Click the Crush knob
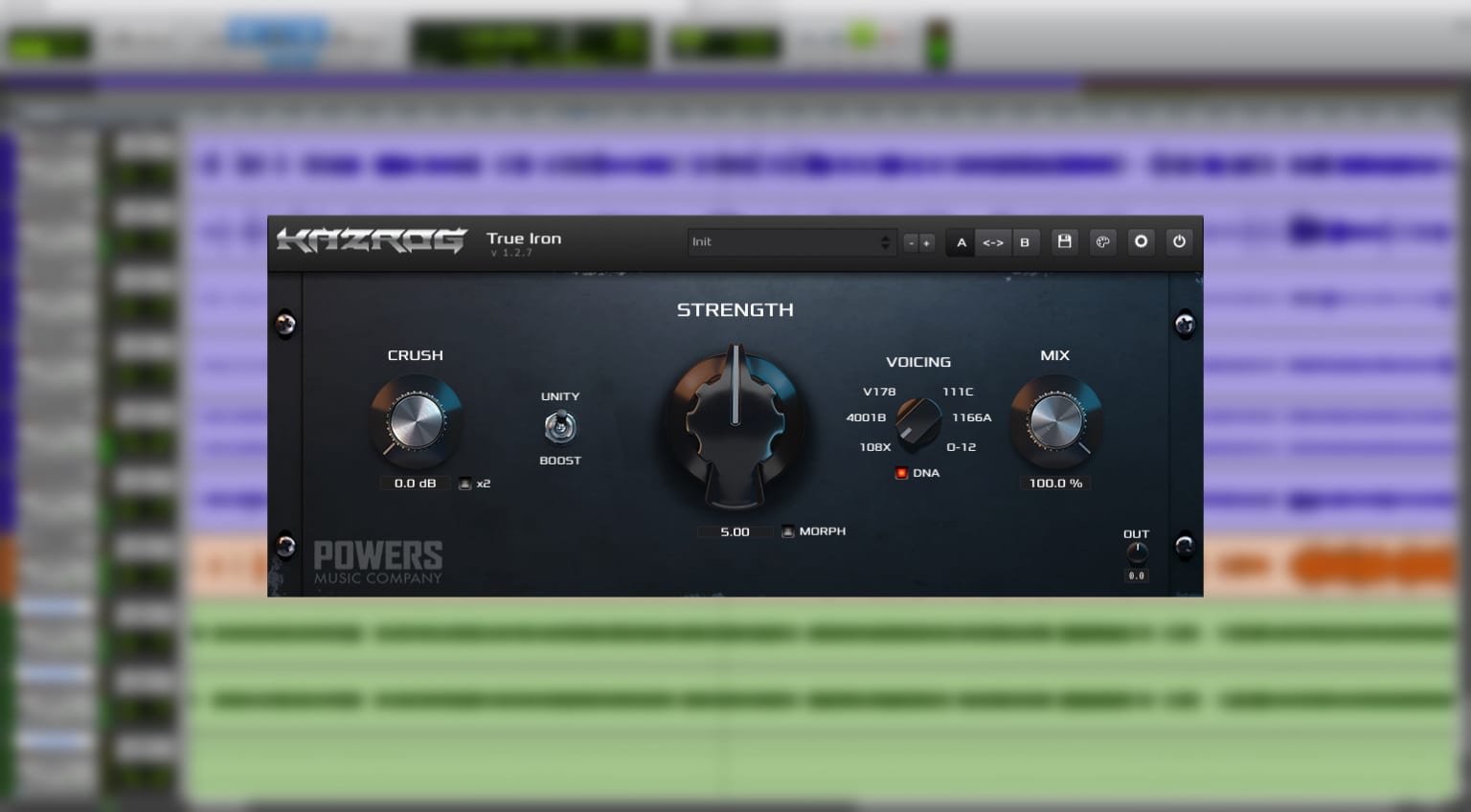The image size is (1471, 812). point(416,420)
